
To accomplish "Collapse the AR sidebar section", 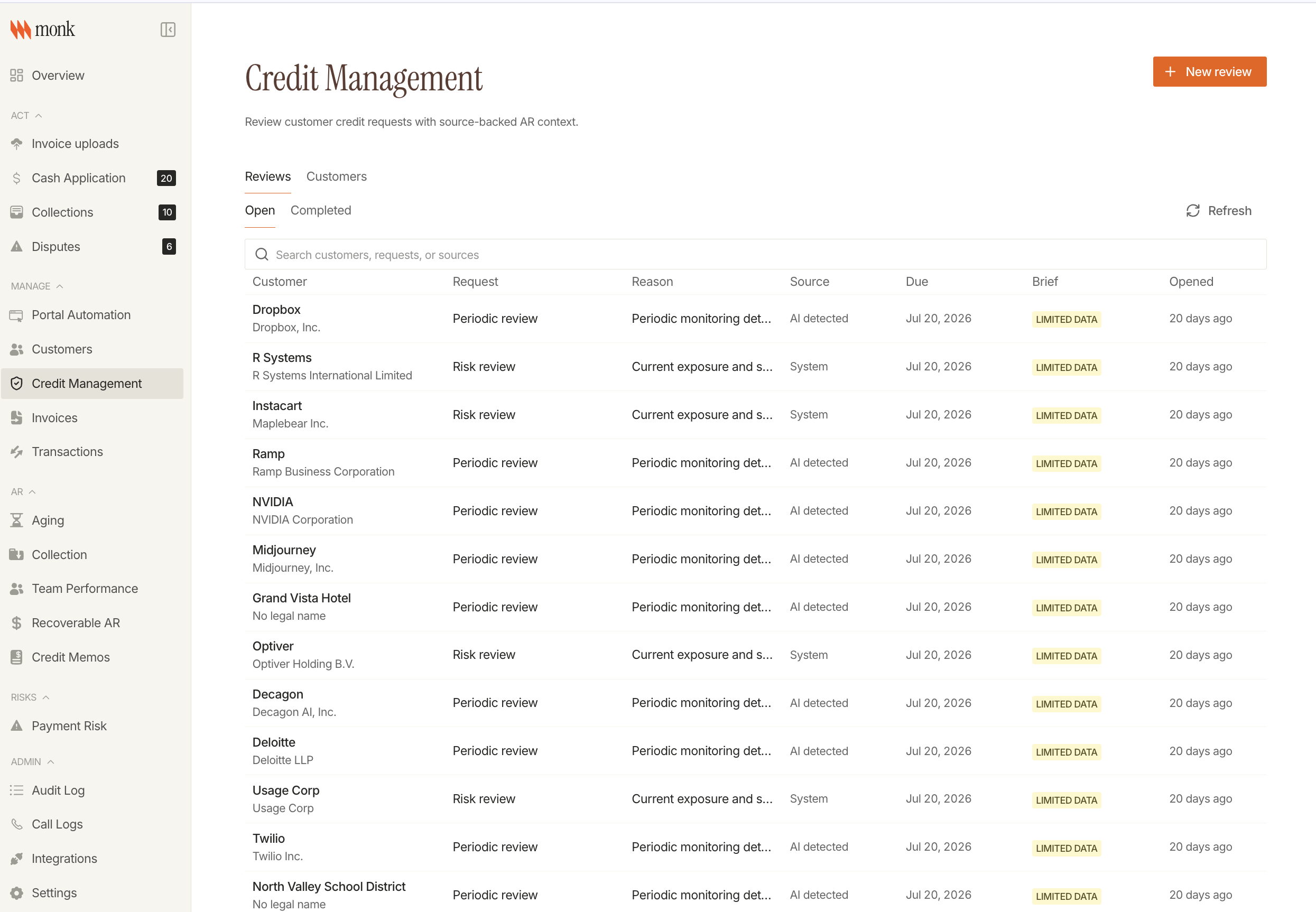I will (x=23, y=492).
